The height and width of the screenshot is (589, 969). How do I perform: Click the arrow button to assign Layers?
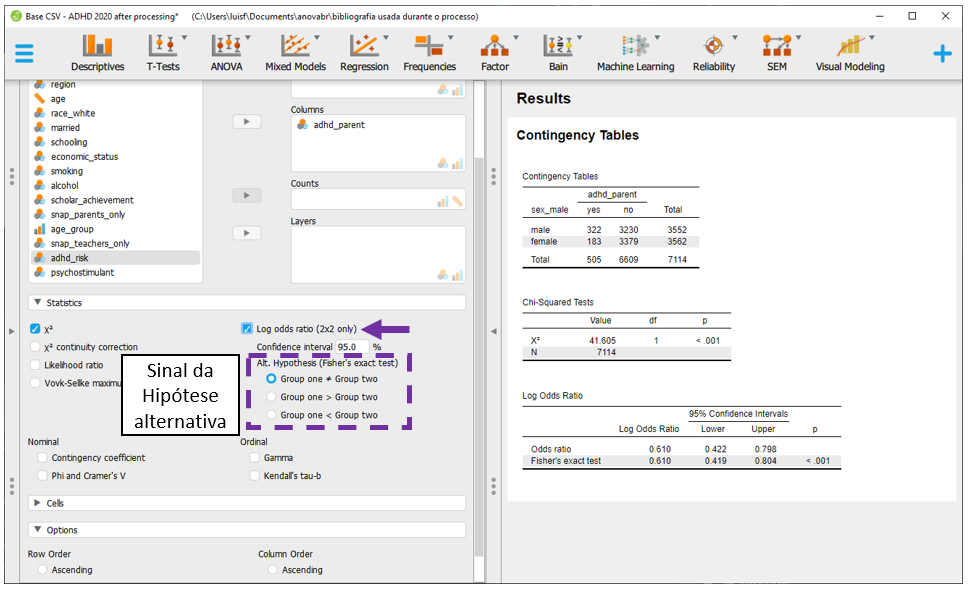coord(246,233)
